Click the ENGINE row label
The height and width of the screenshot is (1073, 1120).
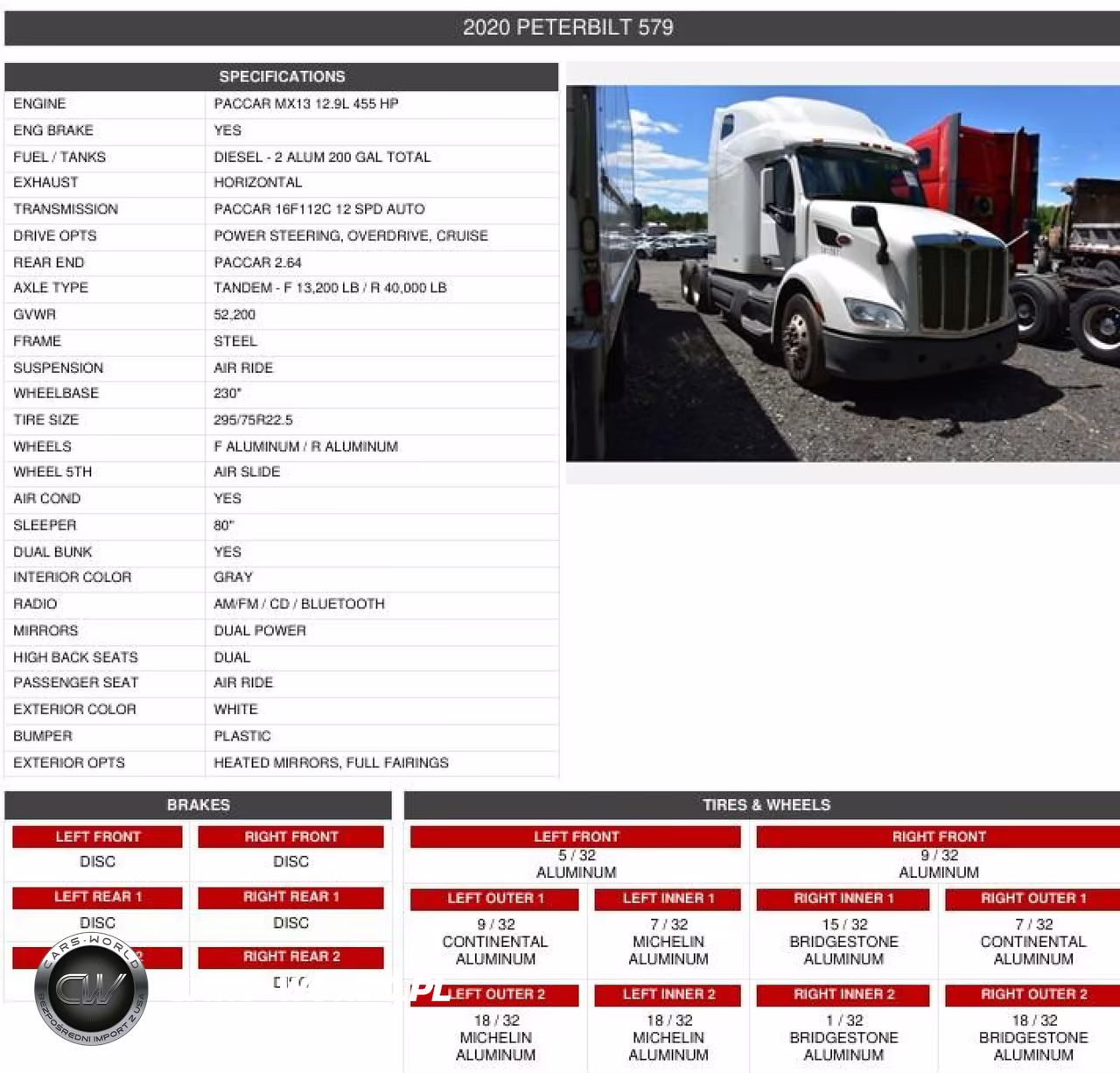click(39, 104)
